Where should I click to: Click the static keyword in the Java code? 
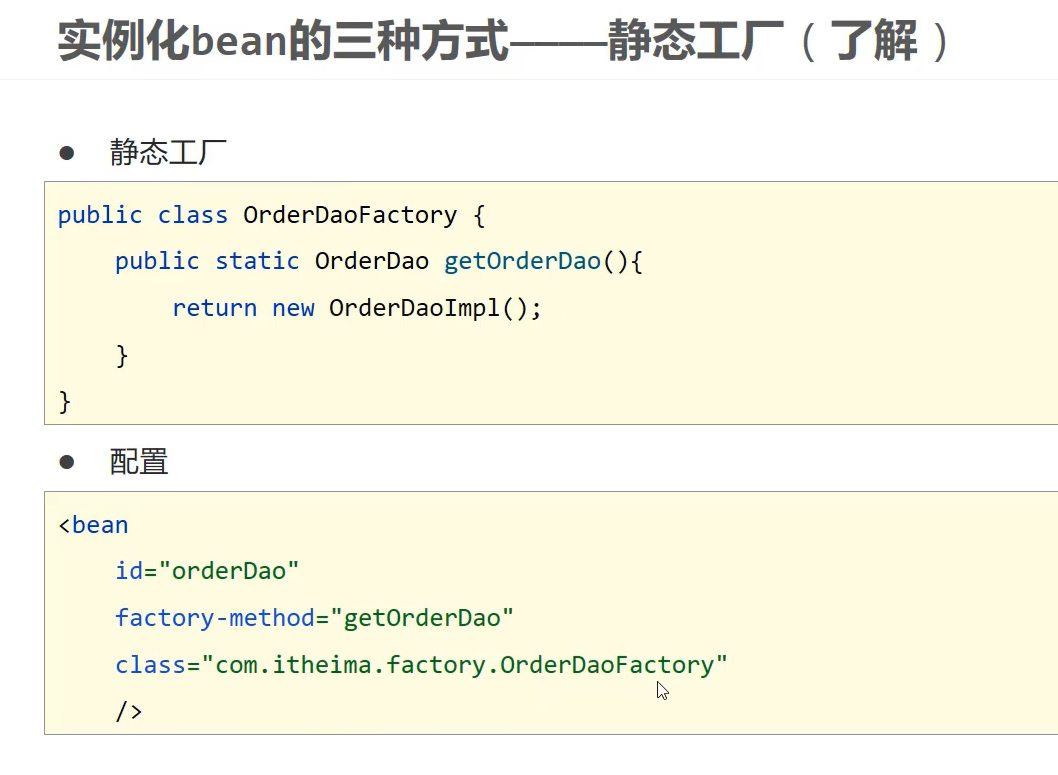click(257, 262)
